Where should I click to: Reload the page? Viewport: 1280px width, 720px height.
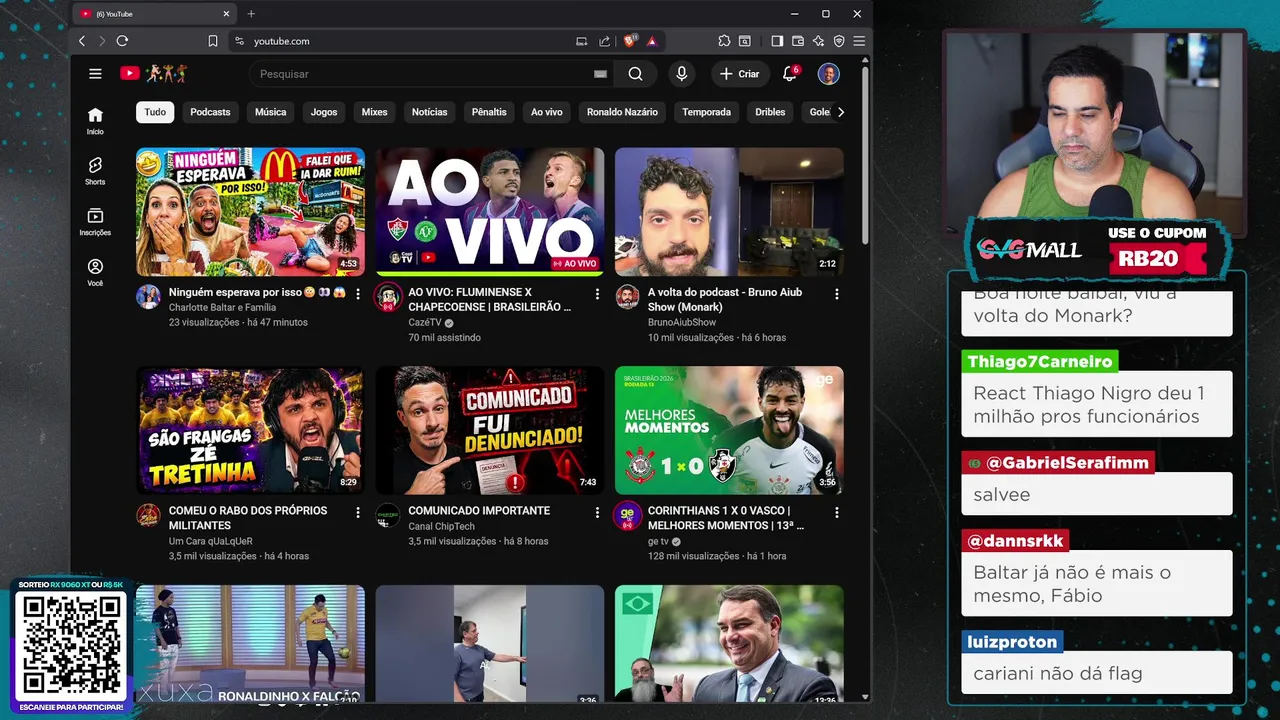(122, 41)
